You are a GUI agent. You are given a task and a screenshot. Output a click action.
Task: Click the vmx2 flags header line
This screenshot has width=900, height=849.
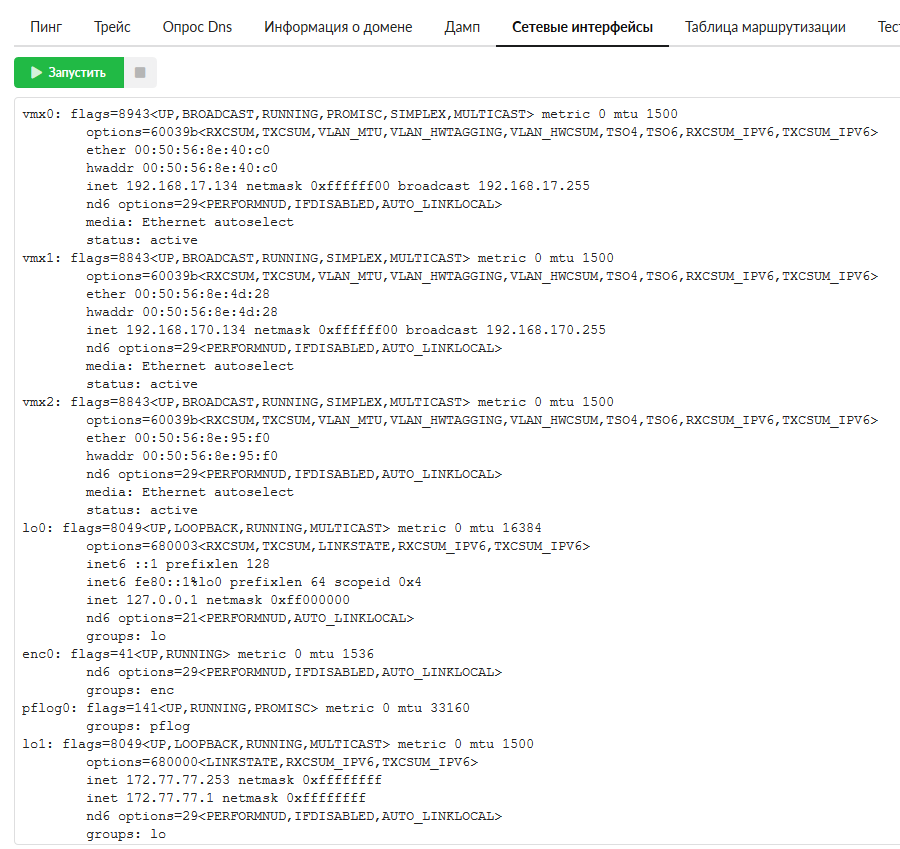click(318, 402)
